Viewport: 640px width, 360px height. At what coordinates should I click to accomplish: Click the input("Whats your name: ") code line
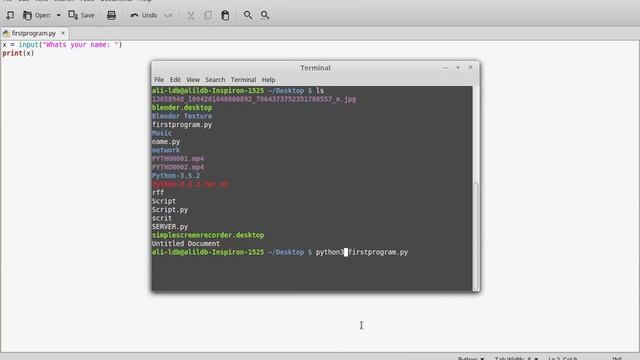[x=62, y=44]
